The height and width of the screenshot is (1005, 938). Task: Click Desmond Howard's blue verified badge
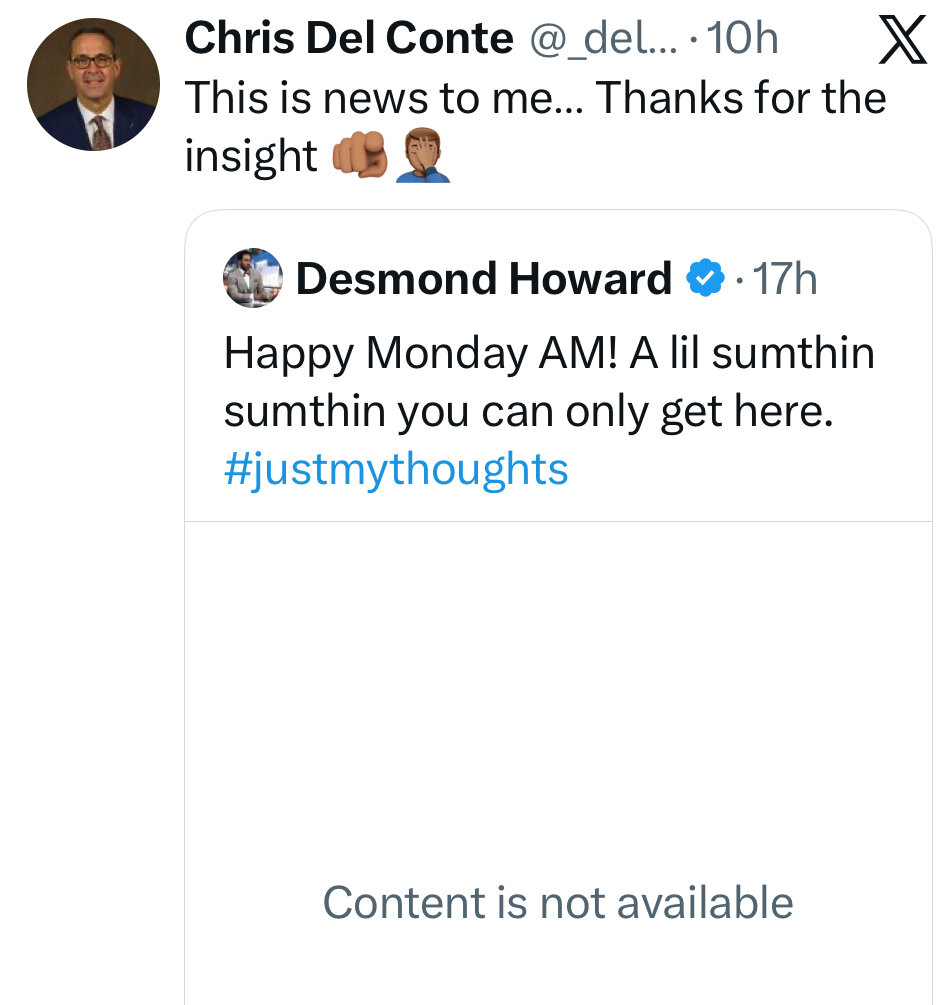[x=705, y=278]
